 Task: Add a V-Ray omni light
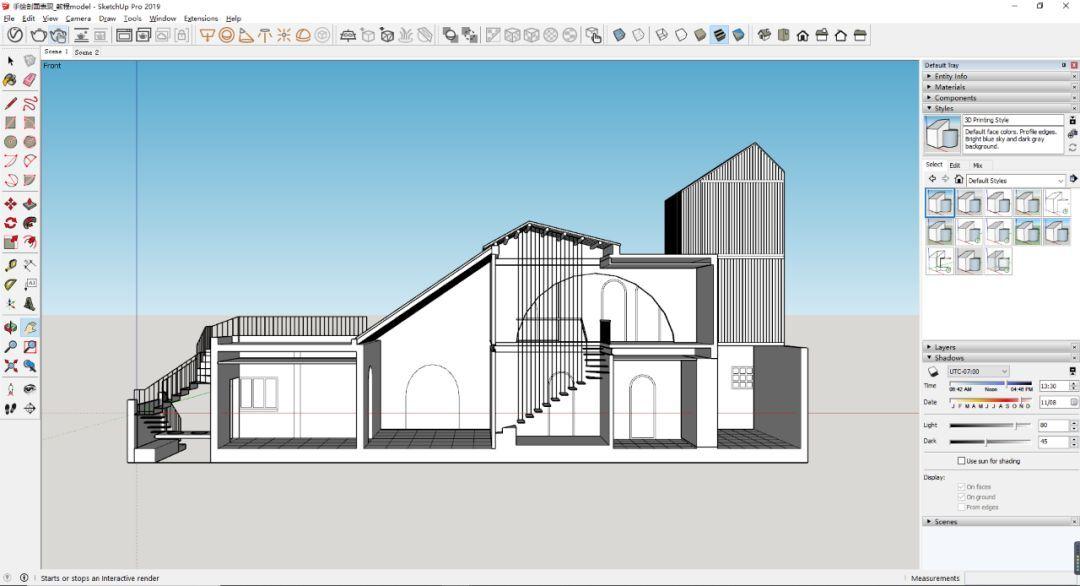point(284,35)
